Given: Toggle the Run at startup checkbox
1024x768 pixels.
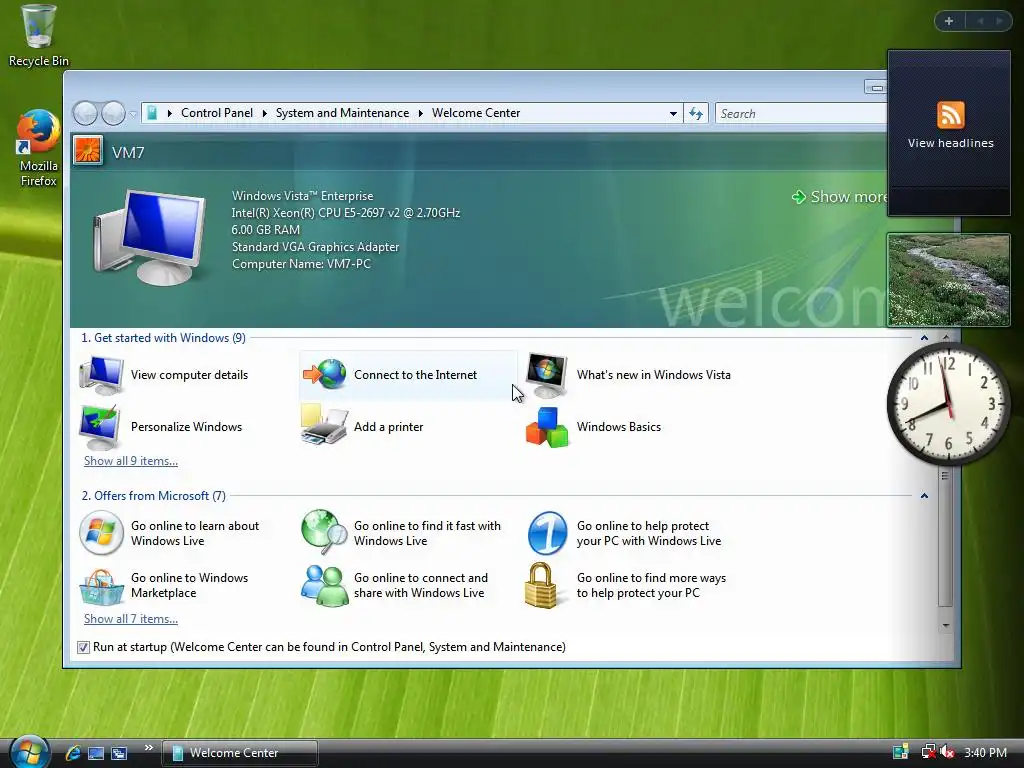Looking at the screenshot, I should (83, 647).
